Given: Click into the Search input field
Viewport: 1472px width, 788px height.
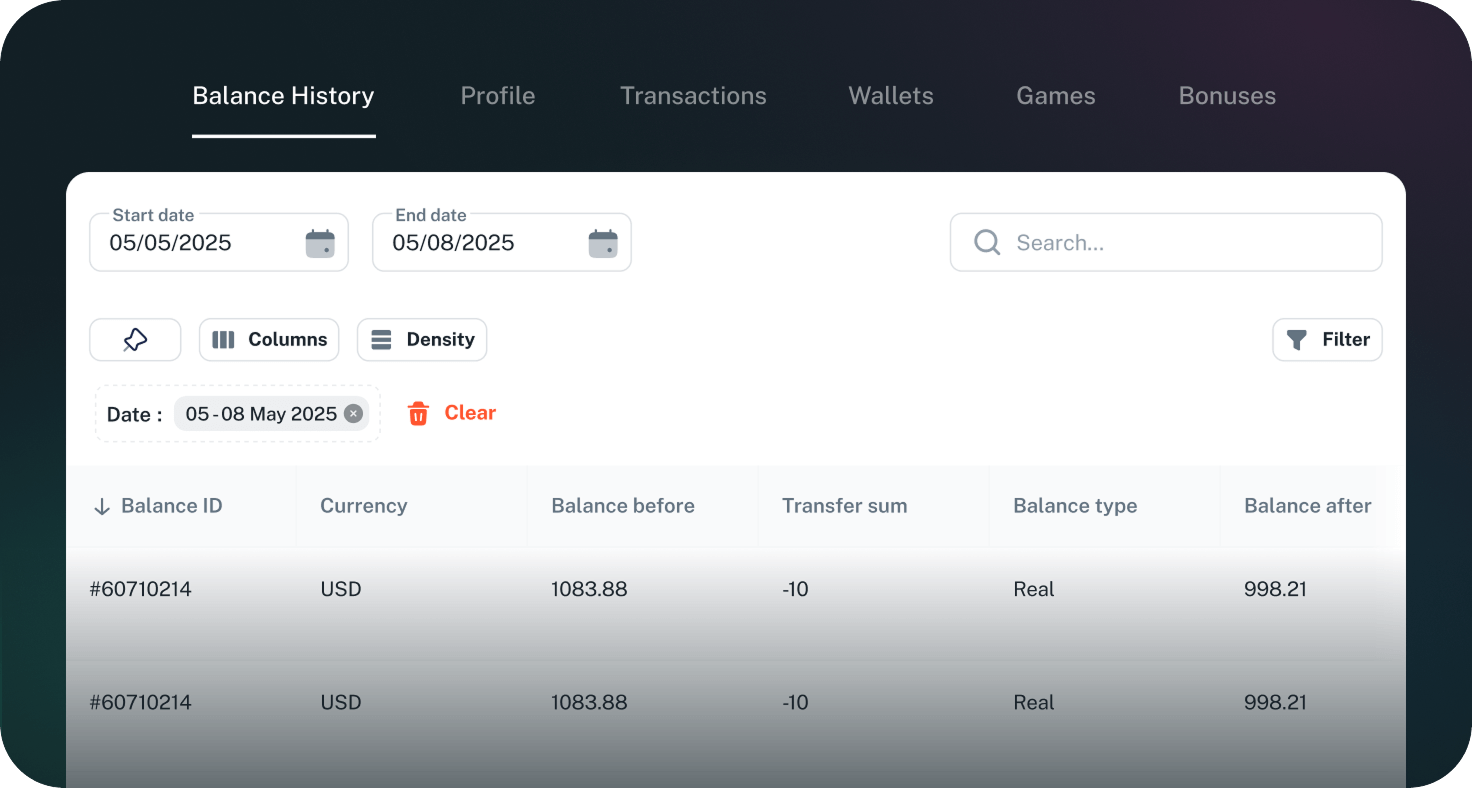Looking at the screenshot, I should pyautogui.click(x=1180, y=243).
